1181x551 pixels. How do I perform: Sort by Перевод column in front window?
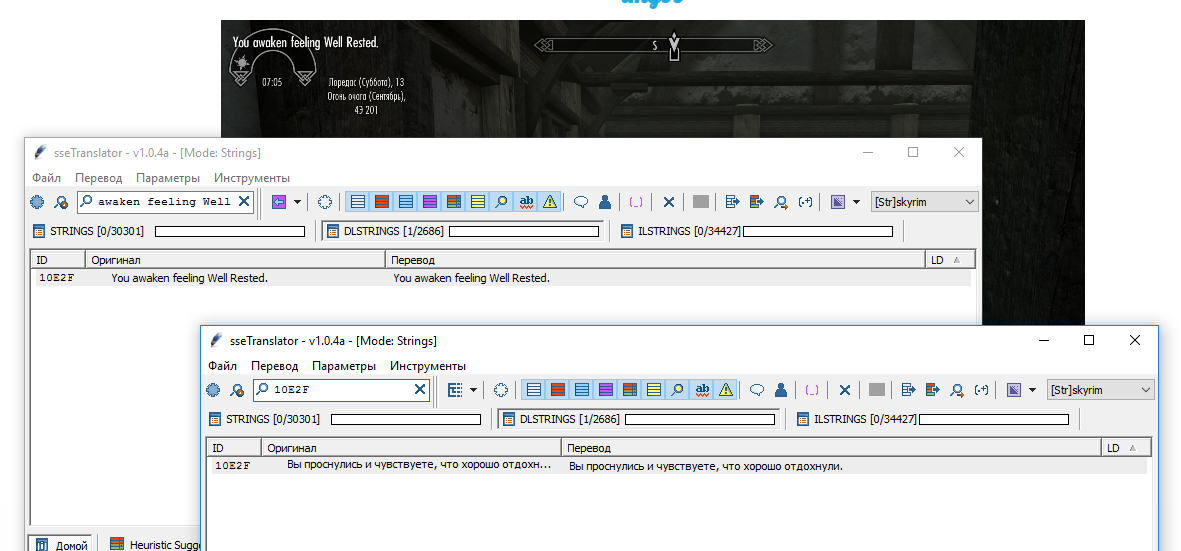click(x=832, y=448)
